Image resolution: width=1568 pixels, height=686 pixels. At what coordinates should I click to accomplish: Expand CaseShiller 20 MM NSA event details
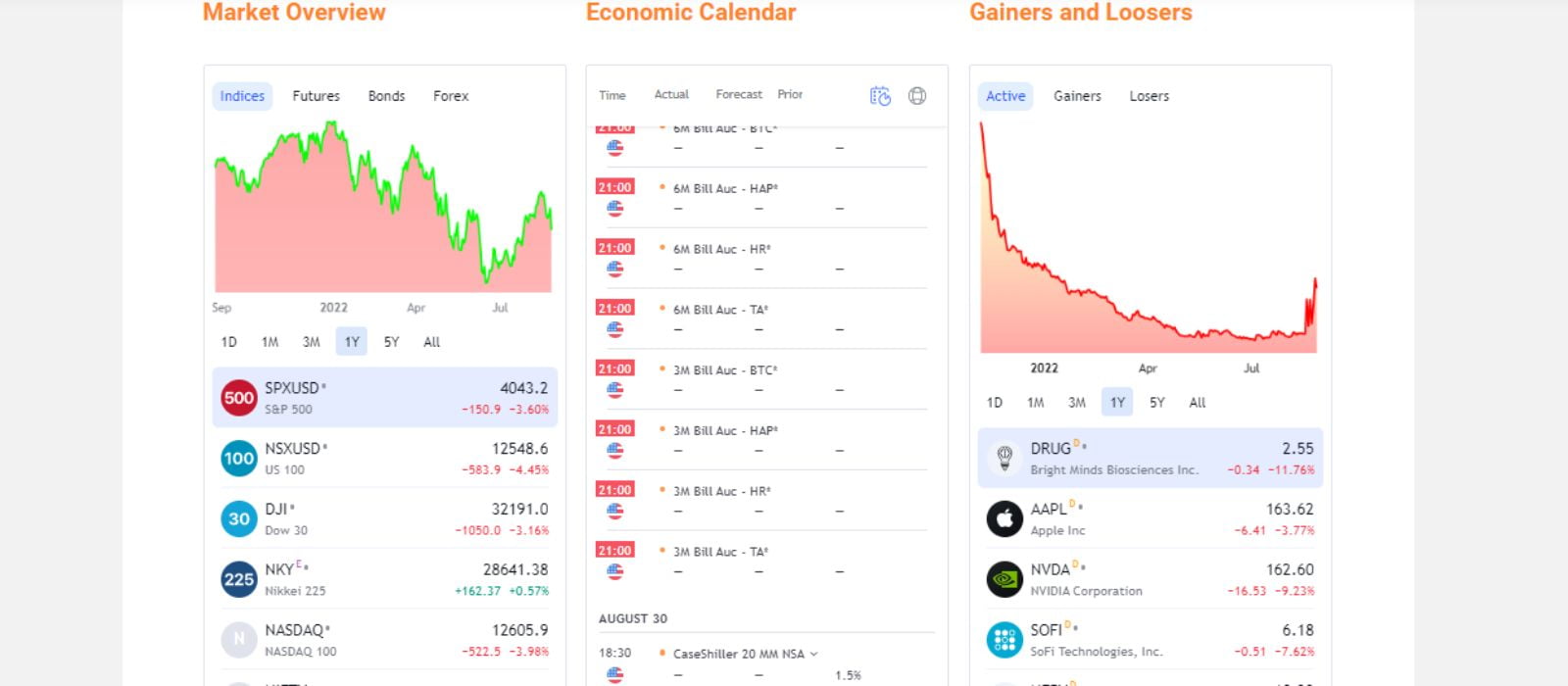pos(813,654)
